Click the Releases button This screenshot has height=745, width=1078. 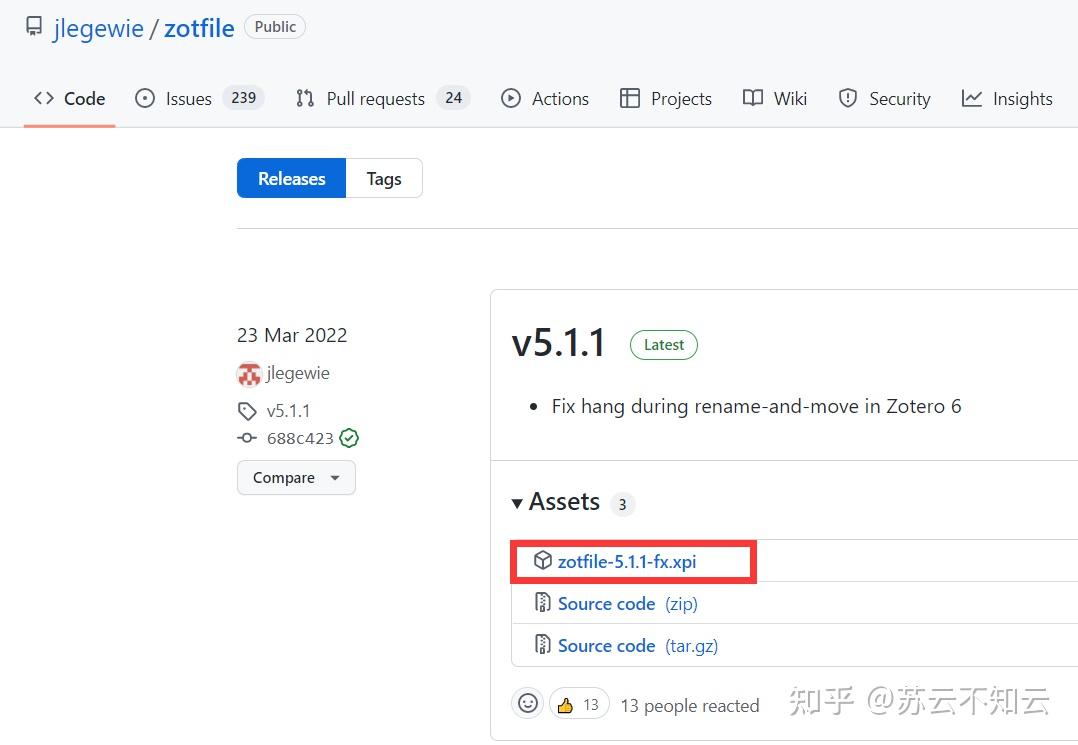[291, 178]
